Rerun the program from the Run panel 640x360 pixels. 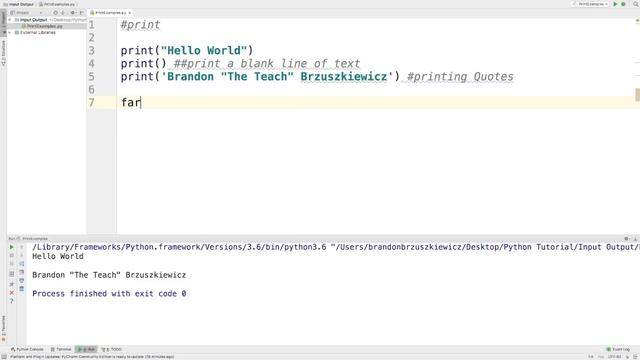click(x=11, y=247)
